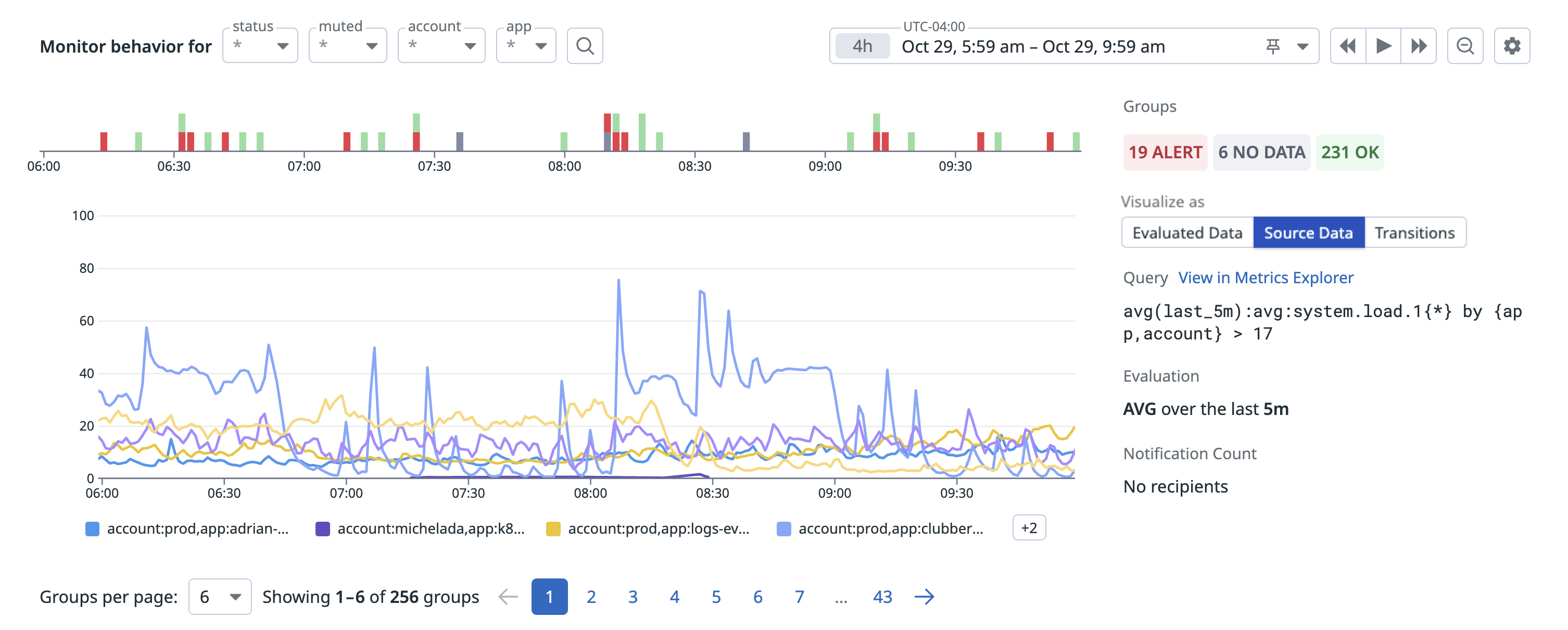Open monitor settings via the gear icon
The width and height of the screenshot is (1568, 630).
click(x=1514, y=45)
